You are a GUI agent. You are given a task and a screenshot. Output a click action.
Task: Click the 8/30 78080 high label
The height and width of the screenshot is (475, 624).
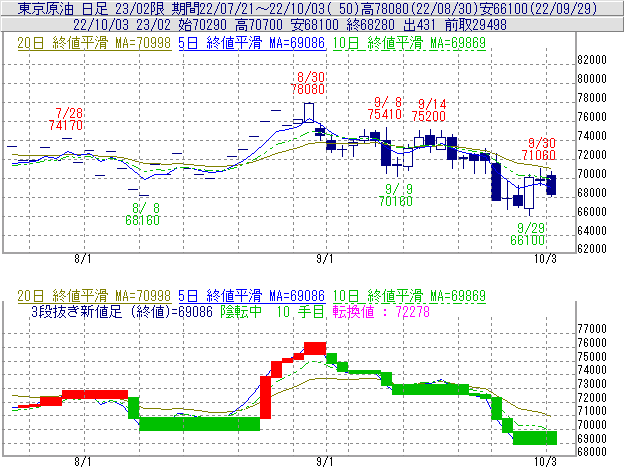pyautogui.click(x=308, y=83)
